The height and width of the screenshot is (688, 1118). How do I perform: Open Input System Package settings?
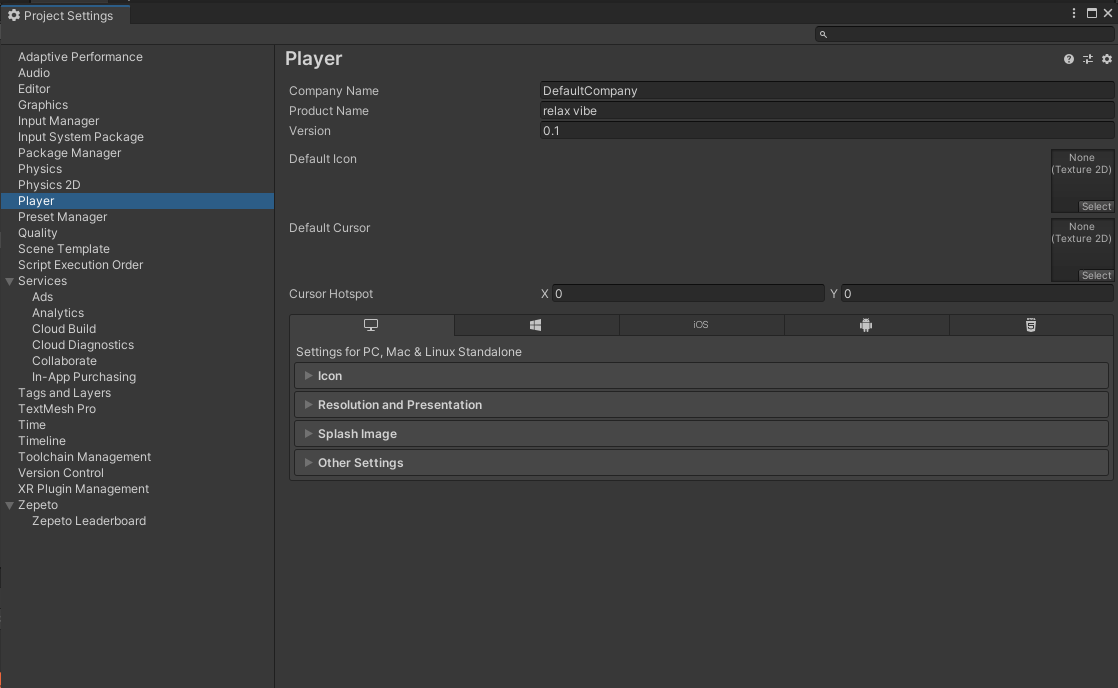tap(81, 137)
